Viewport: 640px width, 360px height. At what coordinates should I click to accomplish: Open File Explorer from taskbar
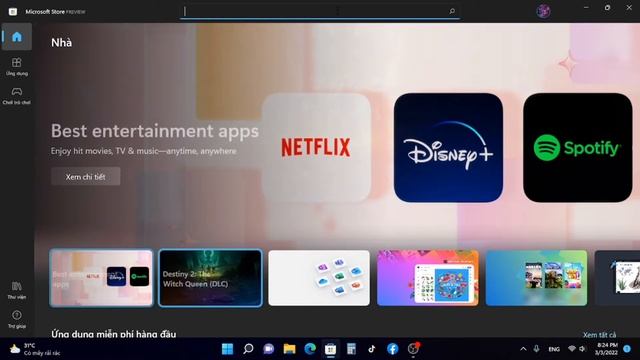point(289,349)
